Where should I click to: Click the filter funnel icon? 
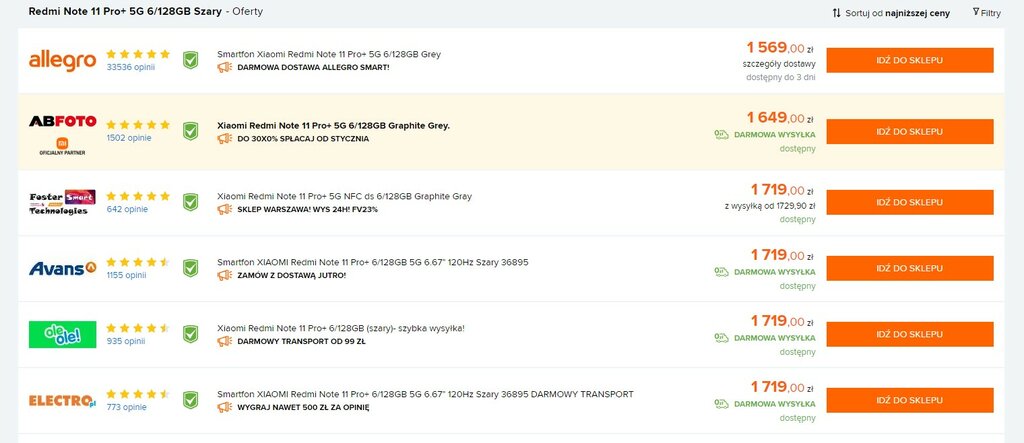pos(976,11)
